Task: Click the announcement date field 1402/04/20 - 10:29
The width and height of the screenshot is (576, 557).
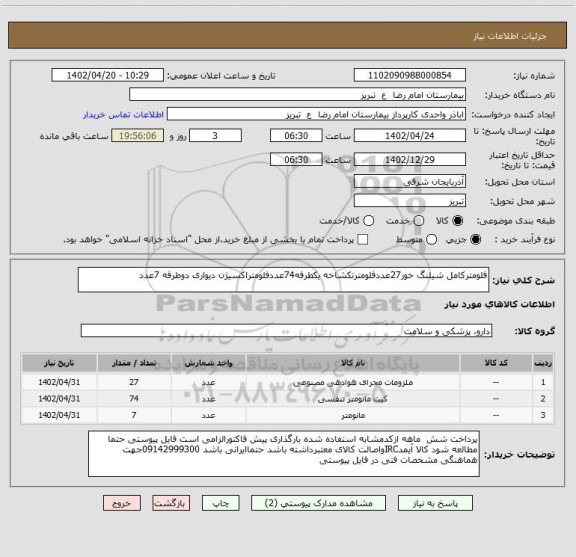Action: click(108, 75)
